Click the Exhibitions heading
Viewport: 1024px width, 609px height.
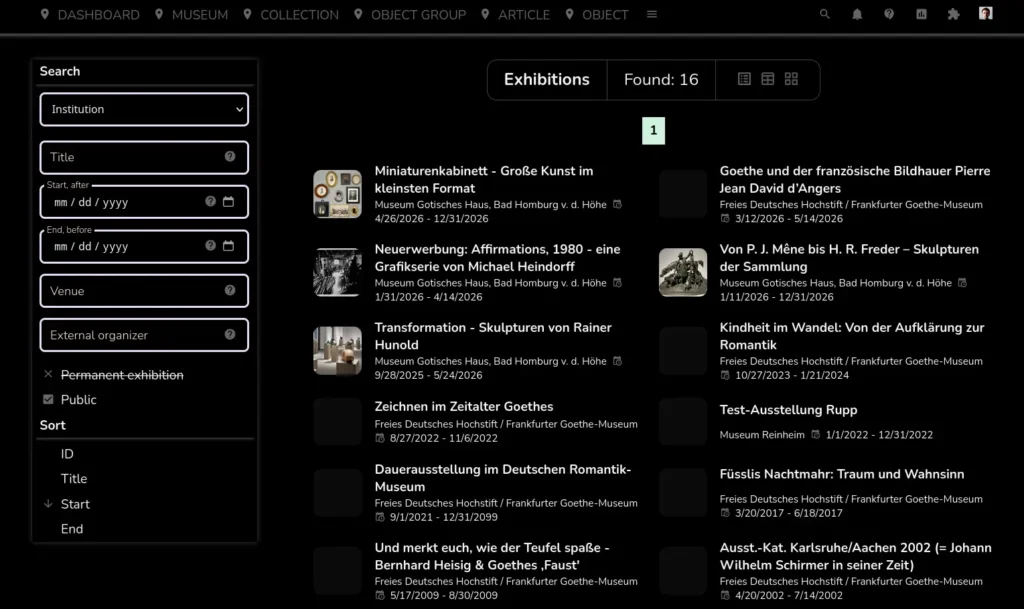coord(547,80)
